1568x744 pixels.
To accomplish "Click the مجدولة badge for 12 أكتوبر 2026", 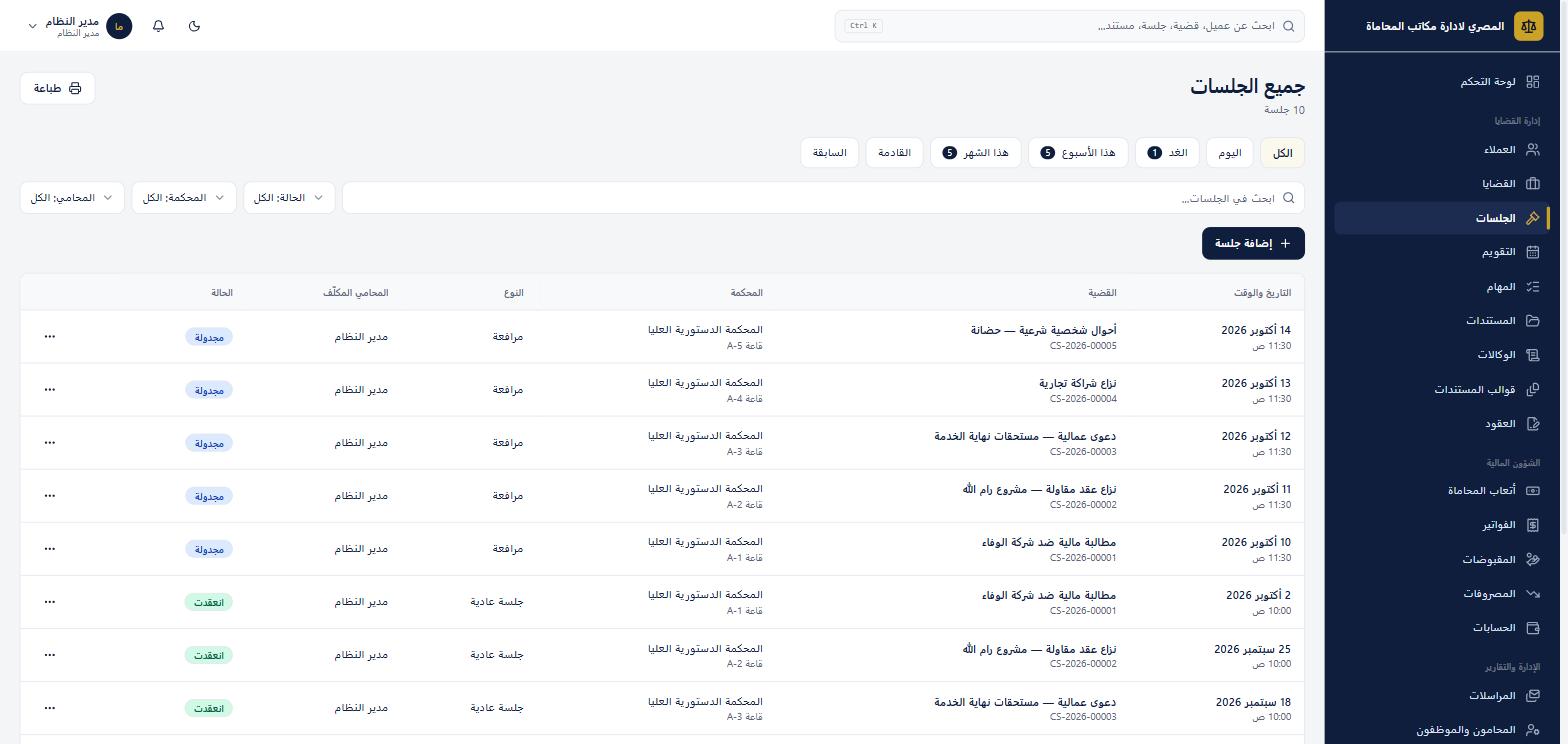I will tap(209, 443).
